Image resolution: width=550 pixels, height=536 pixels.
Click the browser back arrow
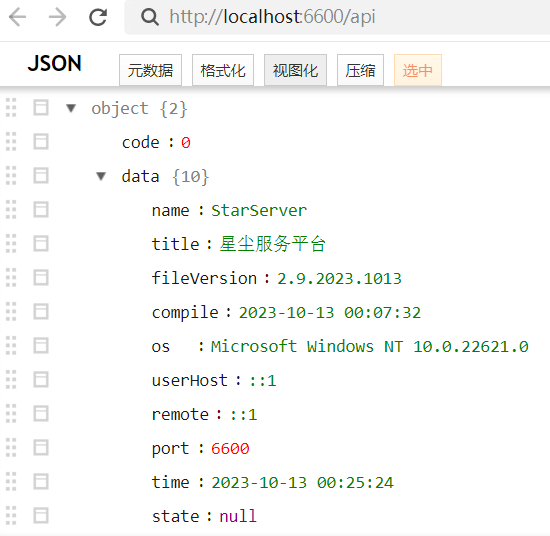coord(18,17)
